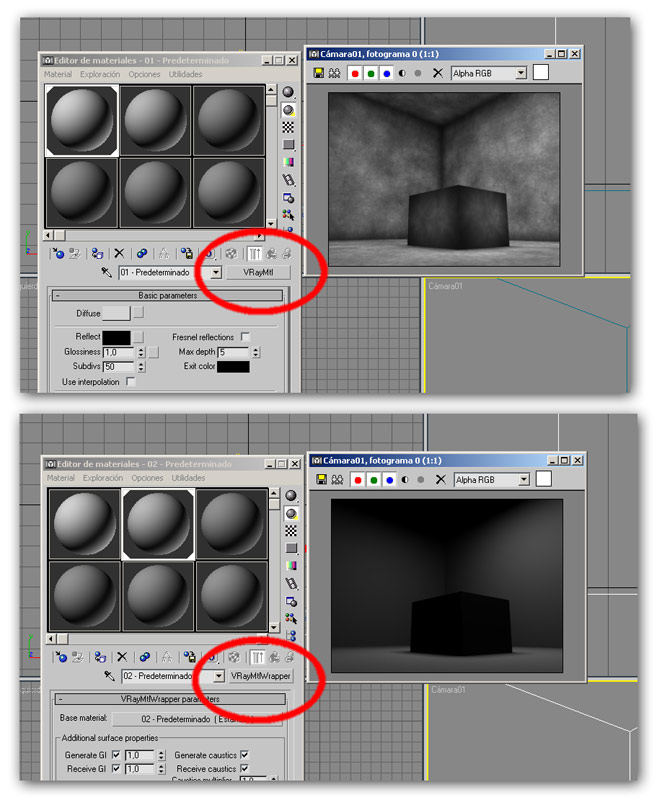Enable Use interpolation checkbox

(x=131, y=381)
